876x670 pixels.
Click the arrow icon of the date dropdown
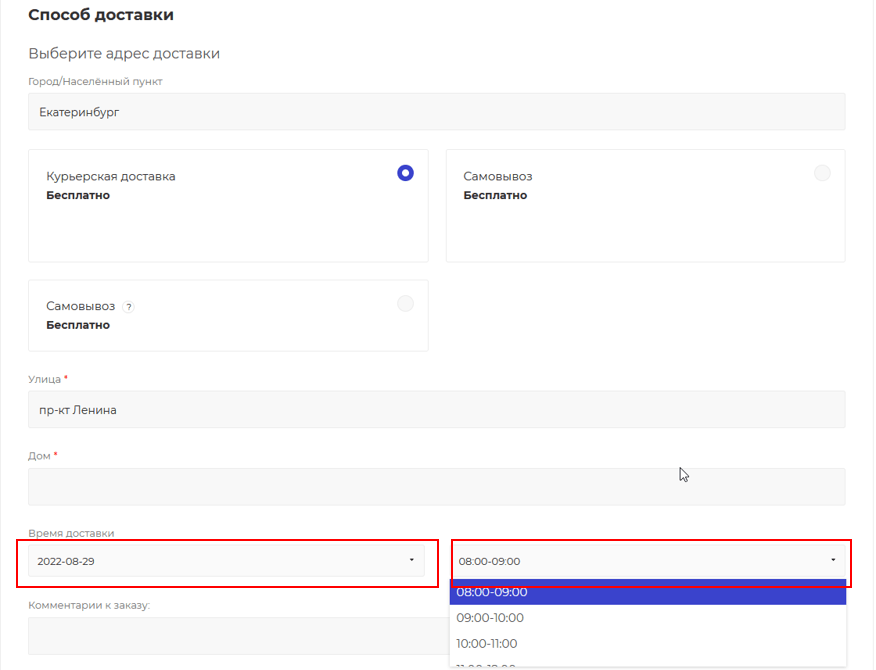pyautogui.click(x=411, y=560)
